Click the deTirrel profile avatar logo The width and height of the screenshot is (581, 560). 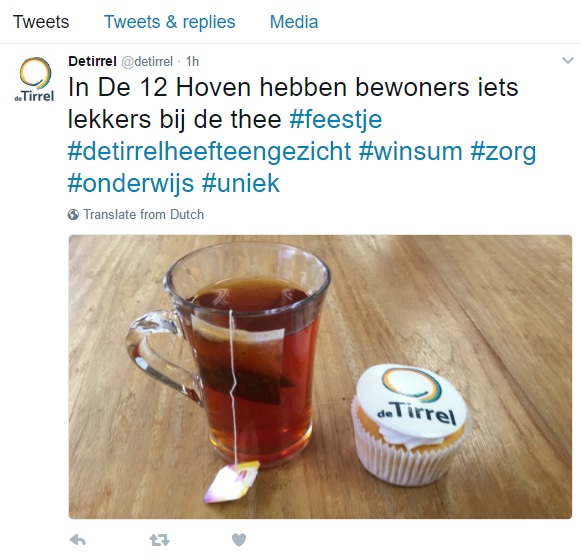click(34, 79)
